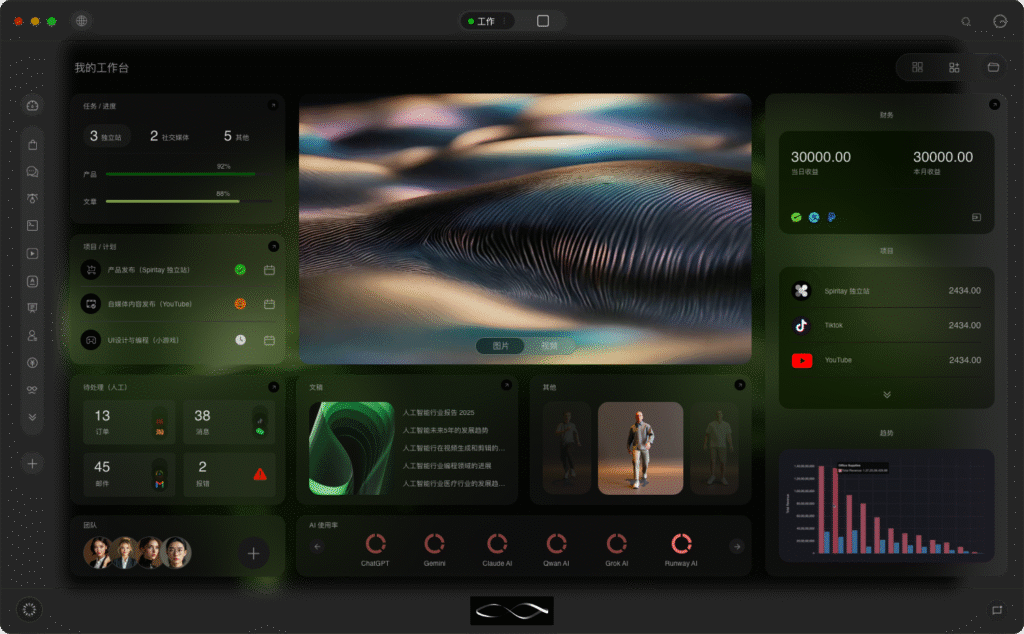Toggle the green check status for 产品发布
The width and height of the screenshot is (1024, 634).
240,270
